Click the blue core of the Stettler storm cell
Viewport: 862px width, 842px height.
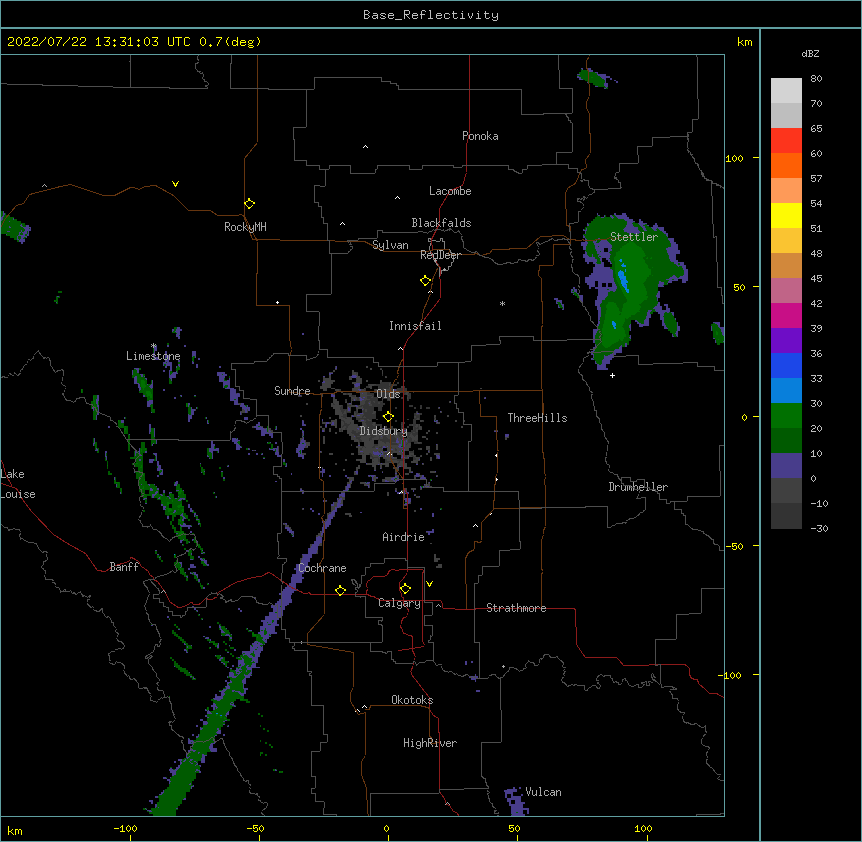tap(622, 278)
